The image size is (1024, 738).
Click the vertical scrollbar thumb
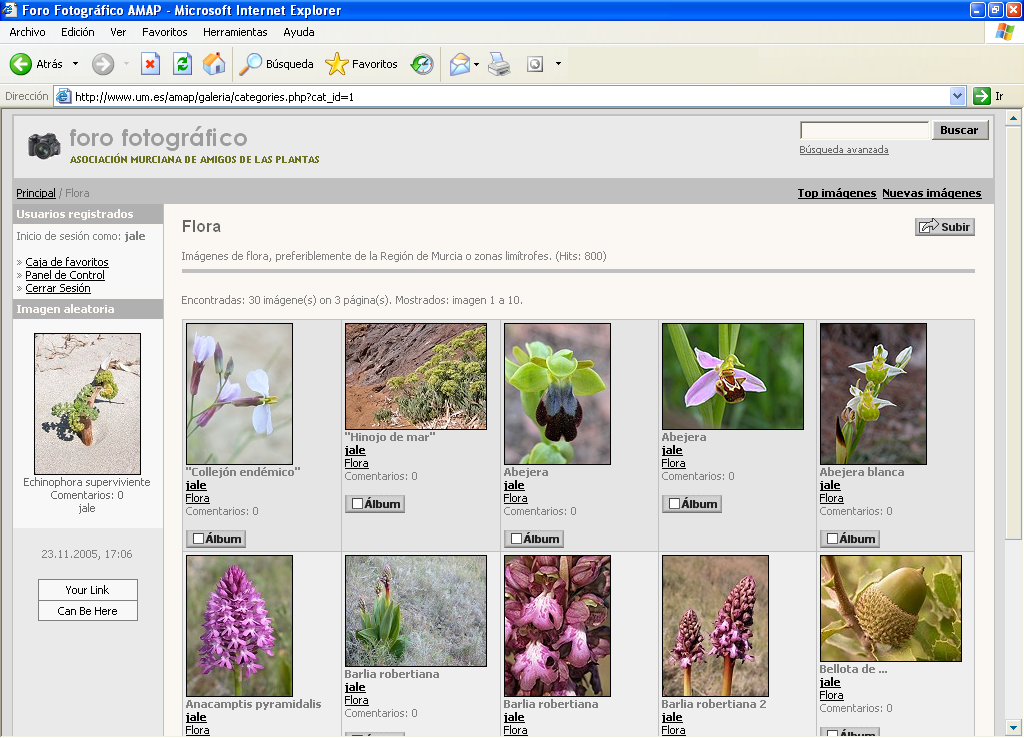click(x=1013, y=332)
